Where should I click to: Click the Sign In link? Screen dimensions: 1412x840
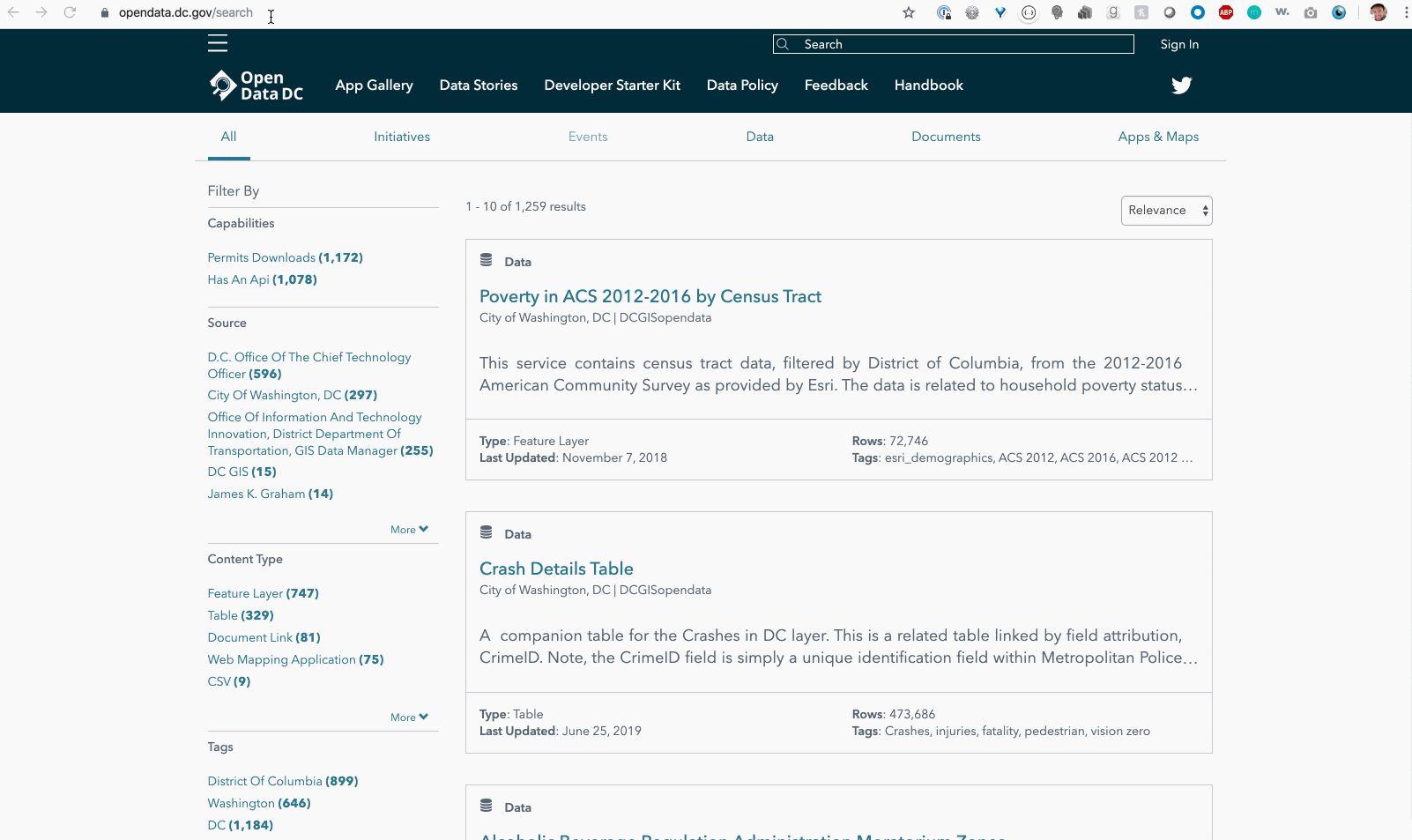click(1178, 44)
